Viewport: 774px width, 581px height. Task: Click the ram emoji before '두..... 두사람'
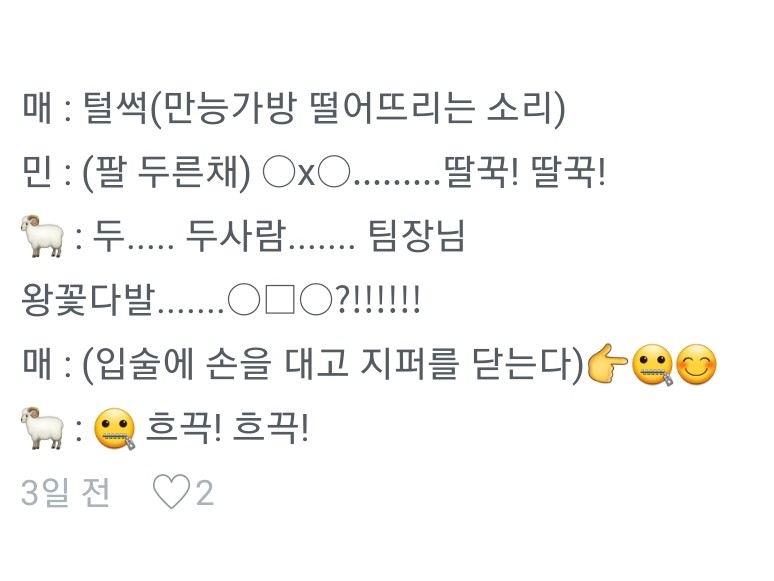[42, 236]
